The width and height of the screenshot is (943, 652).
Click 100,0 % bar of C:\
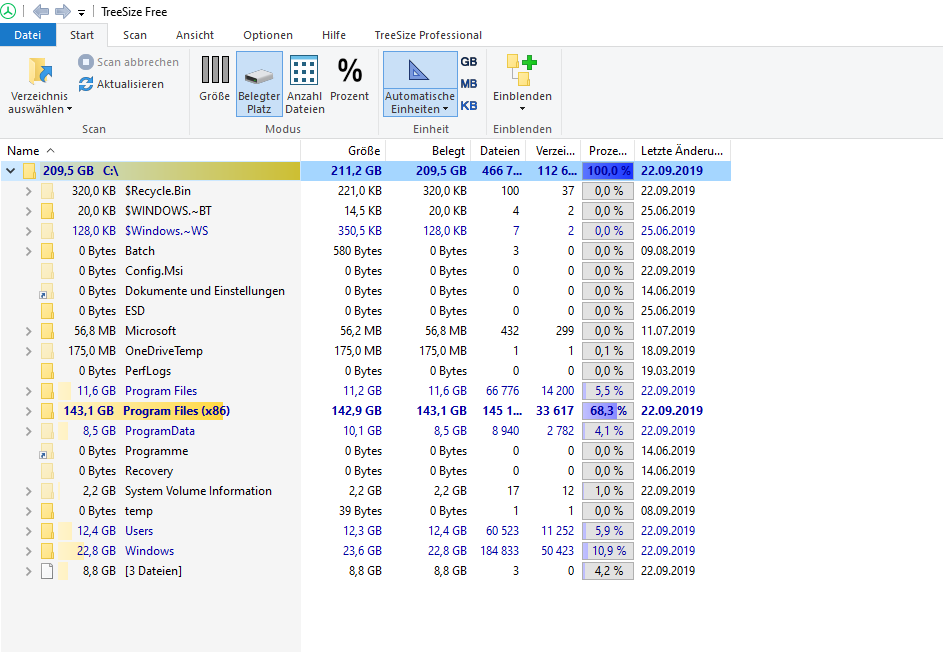point(607,171)
